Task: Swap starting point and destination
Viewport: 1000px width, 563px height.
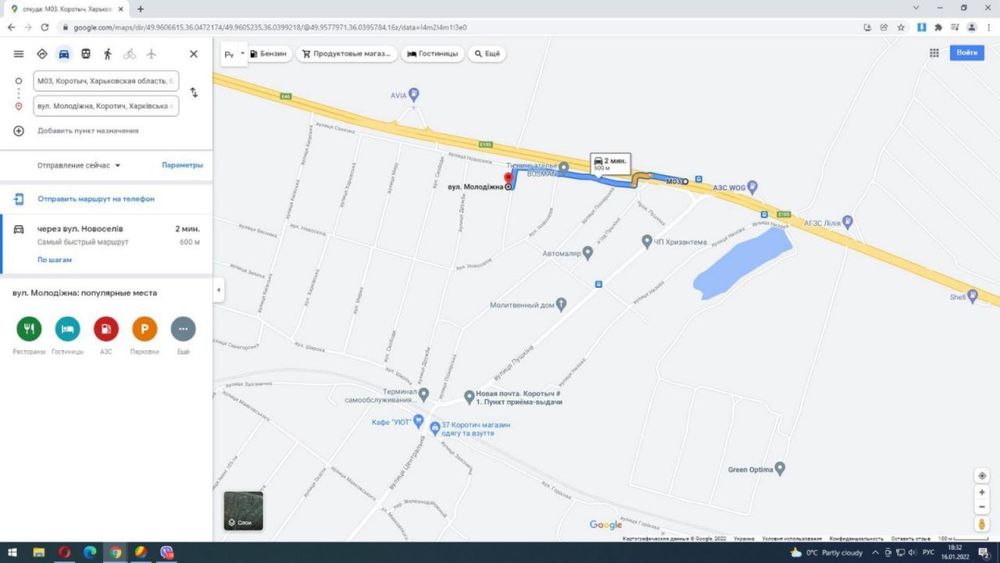Action: (x=194, y=93)
